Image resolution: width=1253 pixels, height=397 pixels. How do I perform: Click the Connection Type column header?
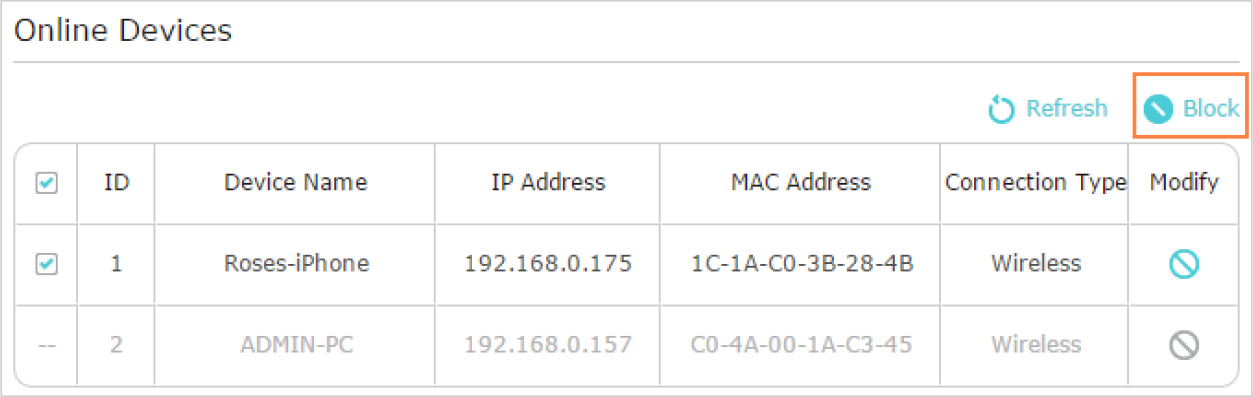pyautogui.click(x=1036, y=183)
